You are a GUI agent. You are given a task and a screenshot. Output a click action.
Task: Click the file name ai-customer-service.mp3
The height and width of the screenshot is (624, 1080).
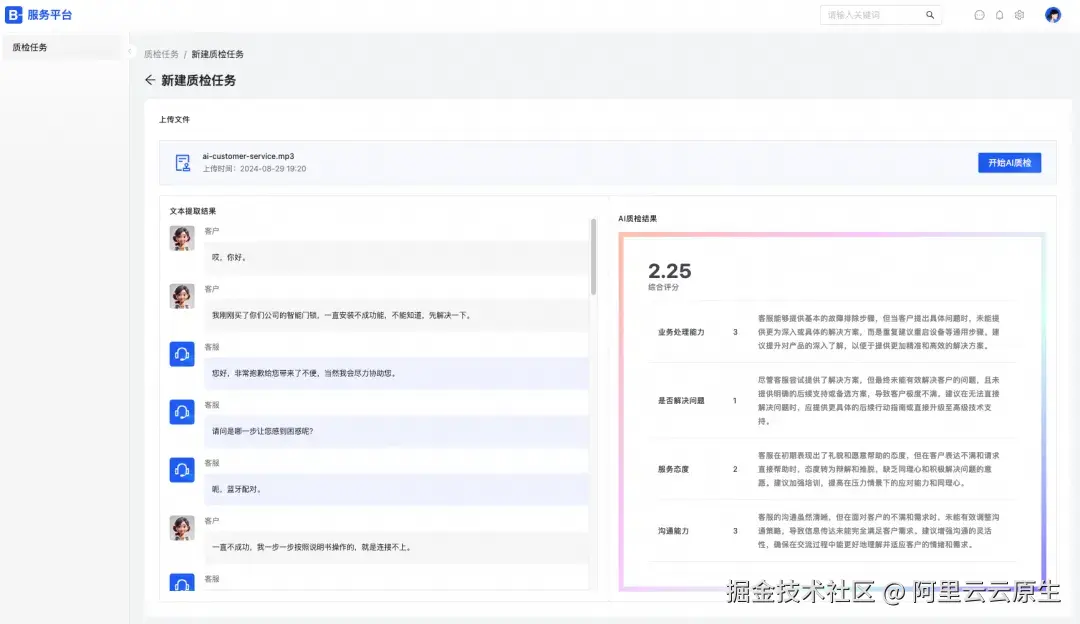(248, 156)
